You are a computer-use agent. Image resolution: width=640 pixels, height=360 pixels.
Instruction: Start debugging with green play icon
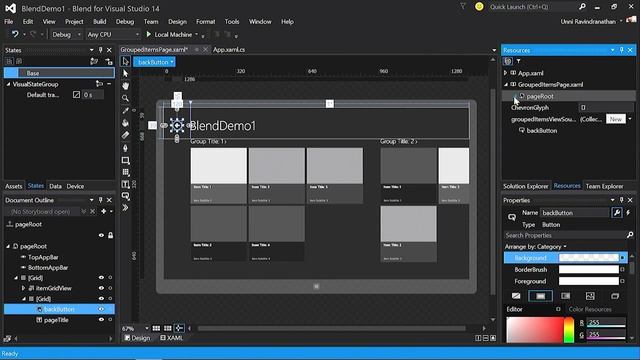149,34
